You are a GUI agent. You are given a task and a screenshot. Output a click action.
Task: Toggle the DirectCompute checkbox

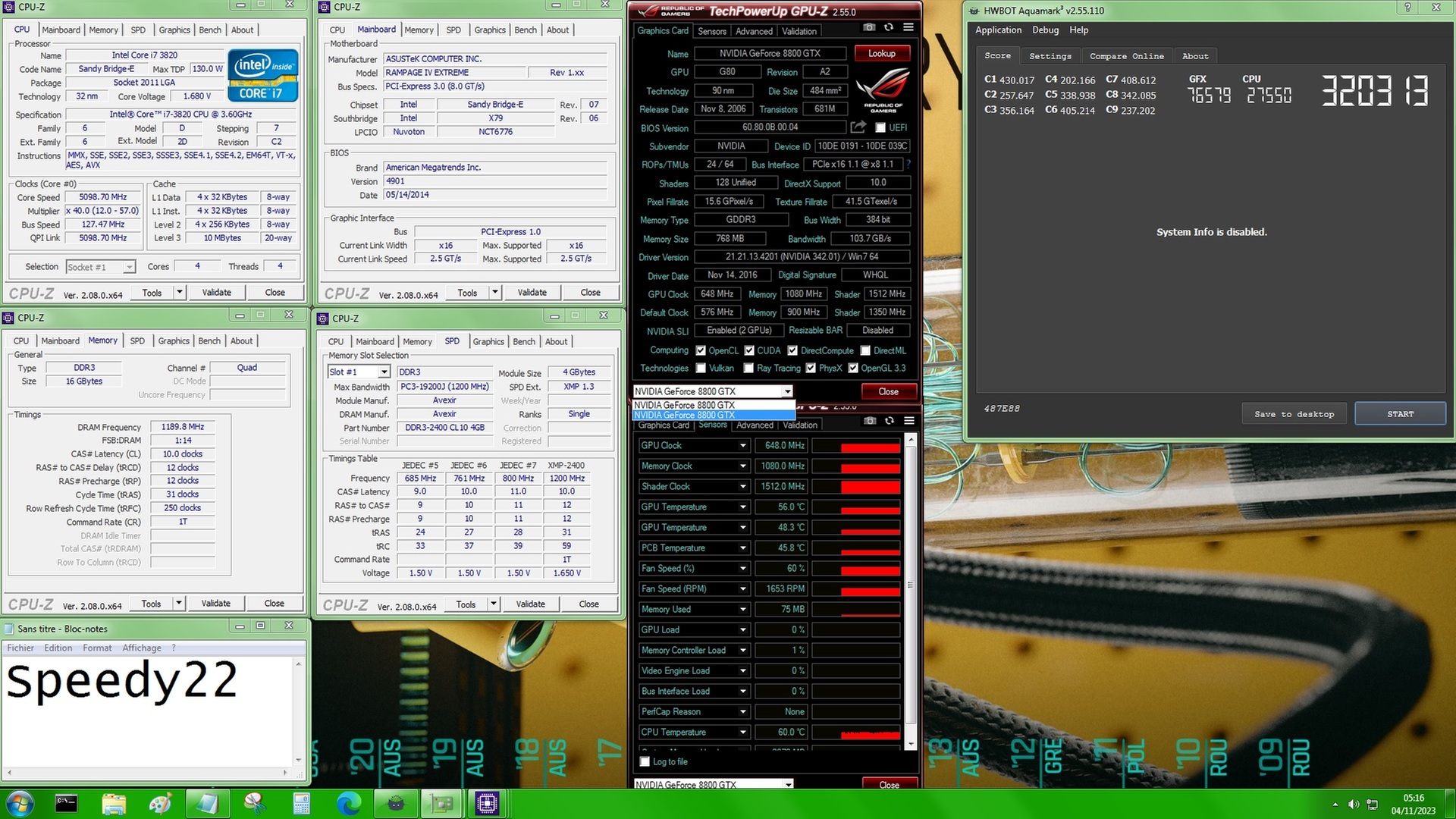pyautogui.click(x=792, y=350)
